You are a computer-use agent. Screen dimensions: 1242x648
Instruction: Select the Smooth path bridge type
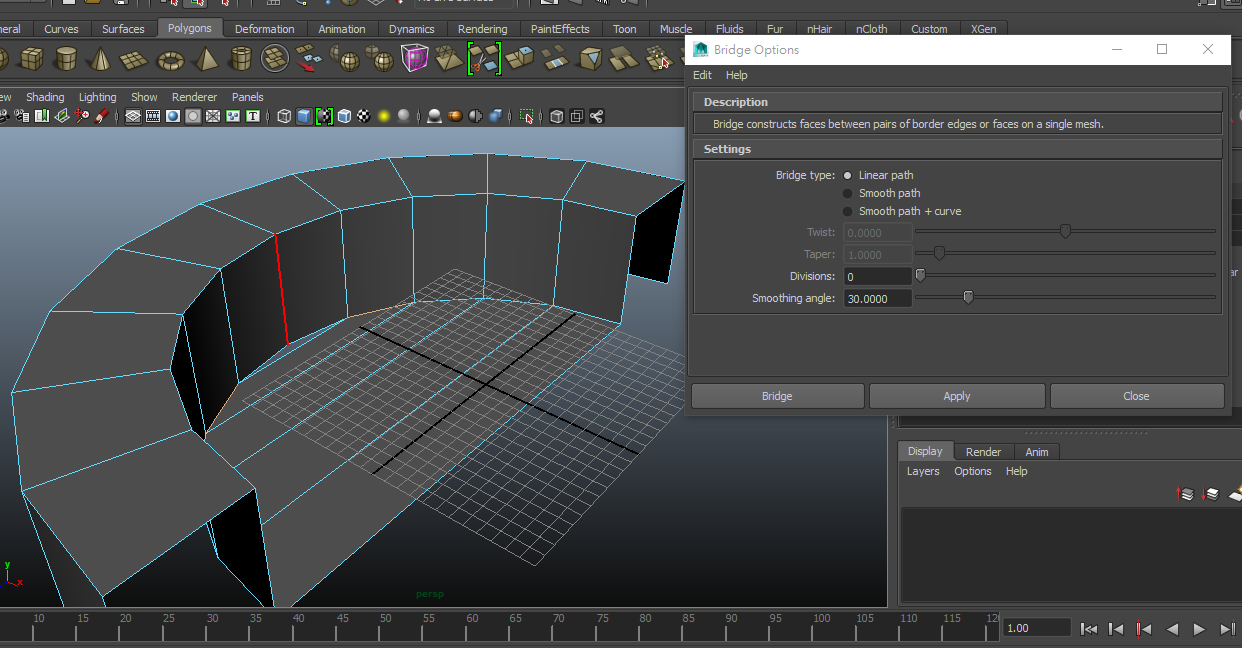click(x=847, y=193)
